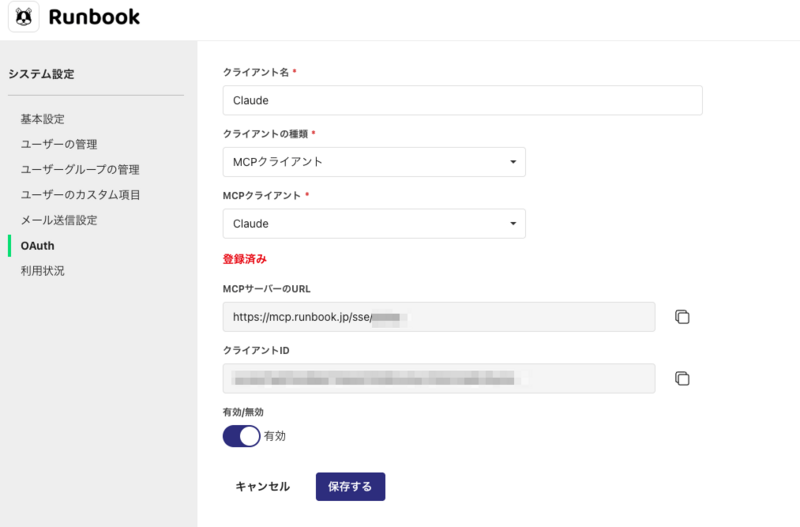Open ユーザーのカスタム項目 page
Image resolution: width=800 pixels, height=527 pixels.
coord(80,194)
